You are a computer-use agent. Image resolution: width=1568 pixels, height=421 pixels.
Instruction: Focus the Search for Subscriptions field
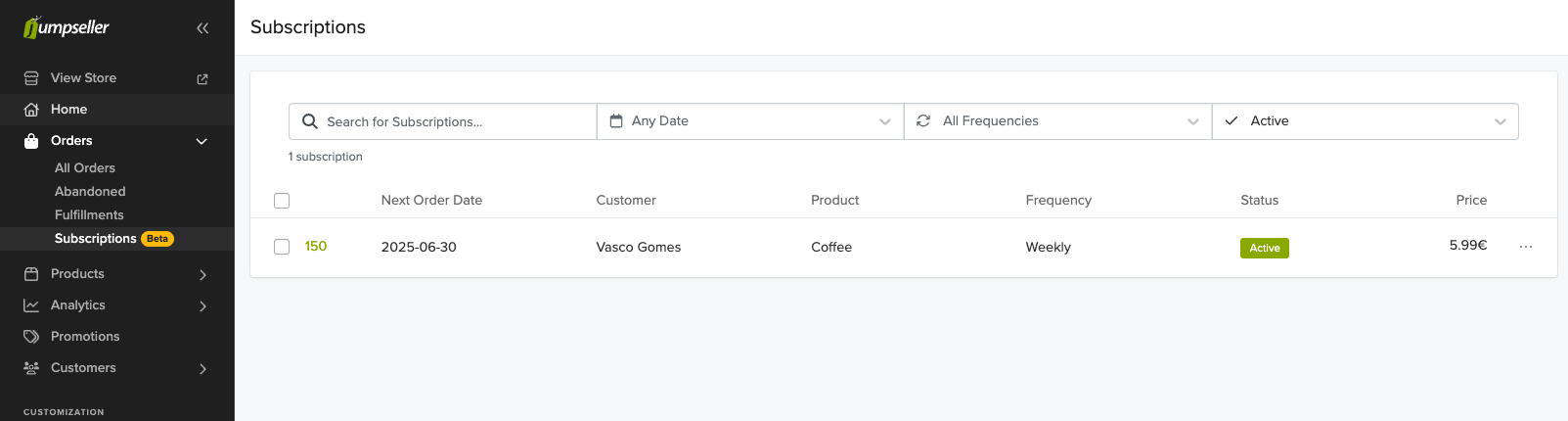[x=443, y=121]
